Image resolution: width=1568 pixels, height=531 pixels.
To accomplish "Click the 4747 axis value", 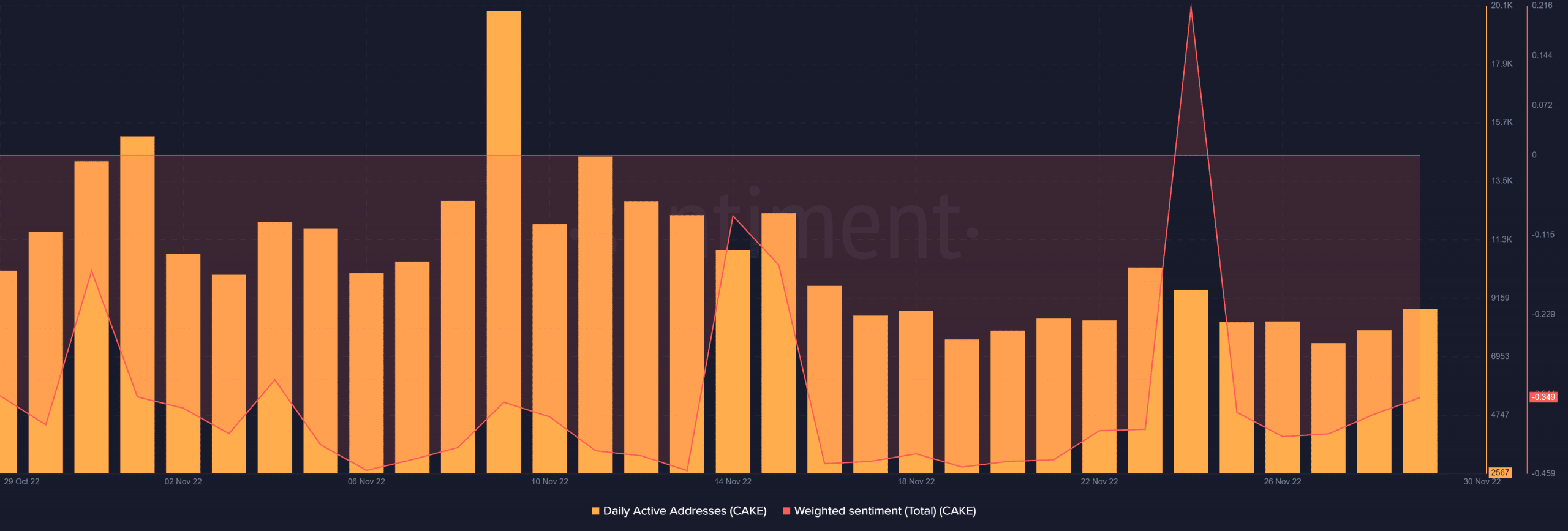I will pos(1500,415).
